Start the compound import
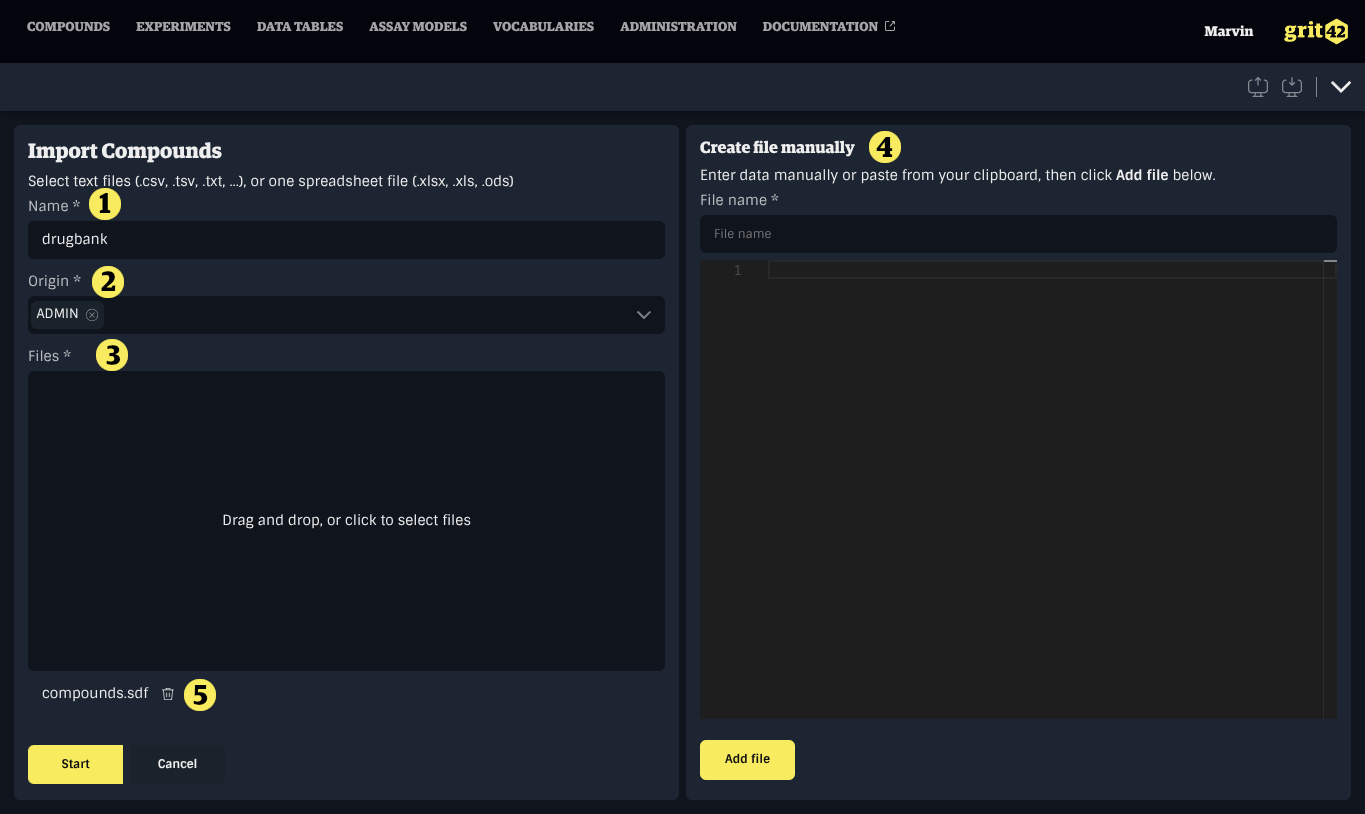 point(75,764)
